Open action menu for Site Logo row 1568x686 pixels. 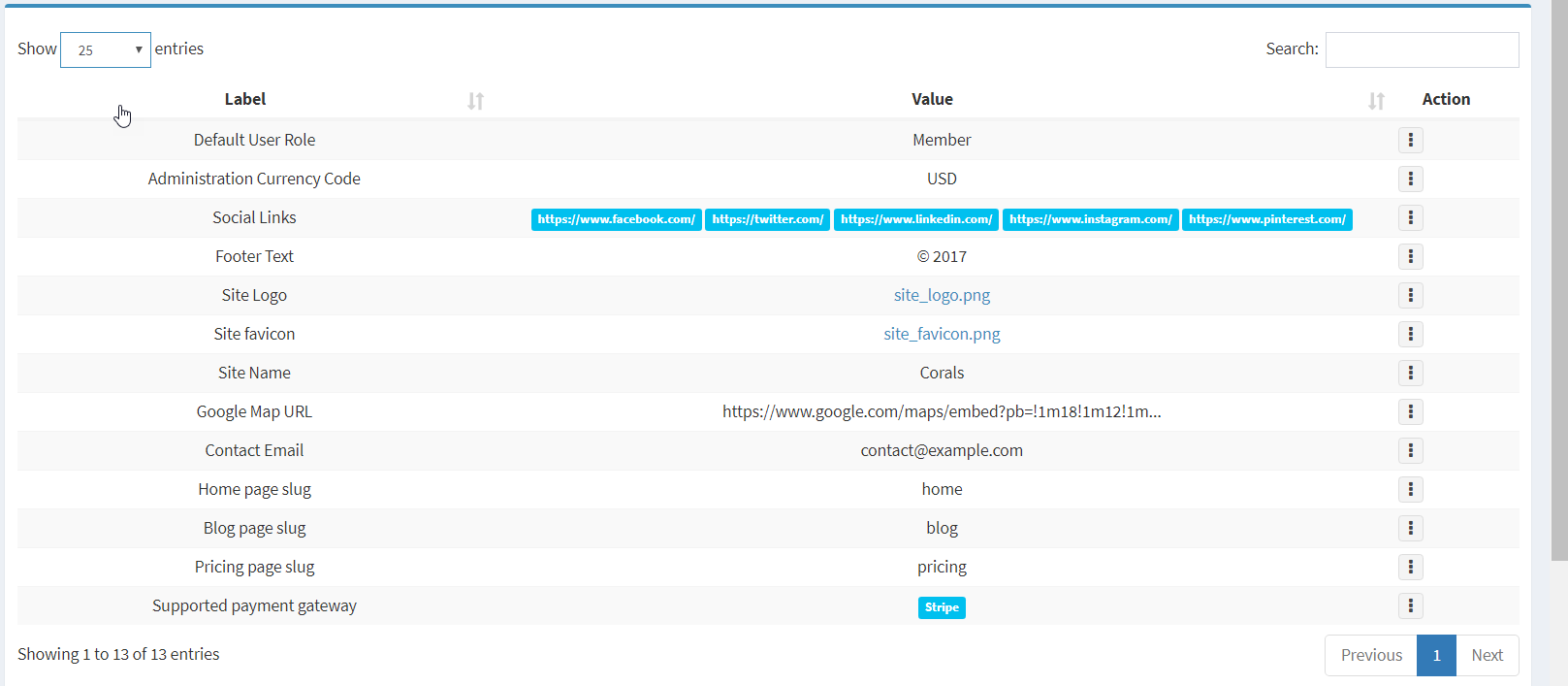tap(1410, 296)
